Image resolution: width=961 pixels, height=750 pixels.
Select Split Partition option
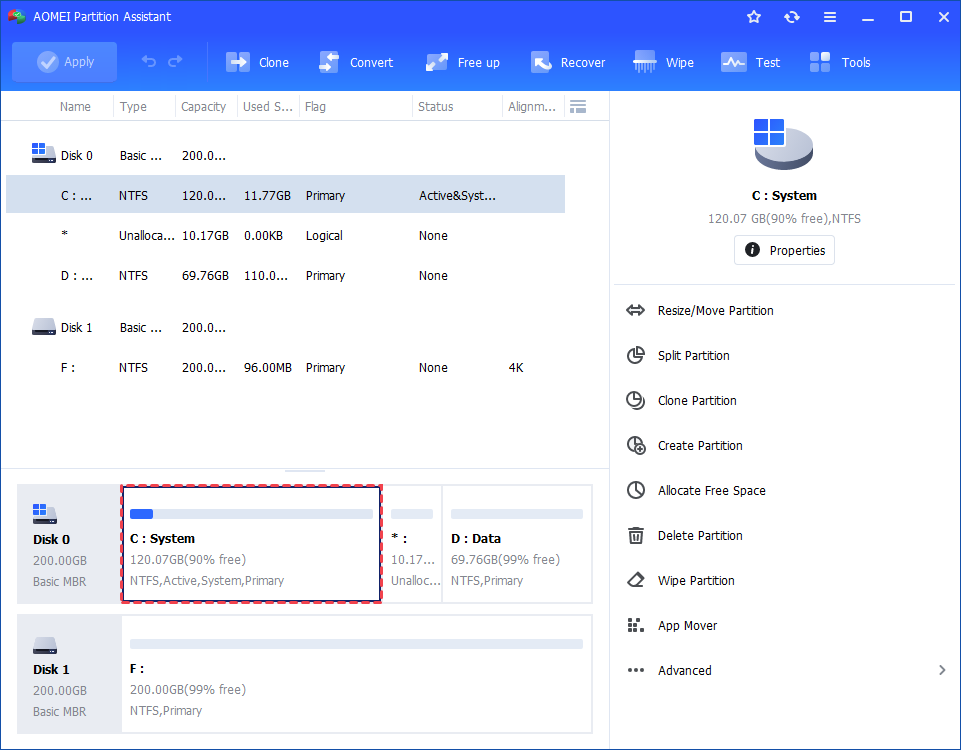coord(693,356)
